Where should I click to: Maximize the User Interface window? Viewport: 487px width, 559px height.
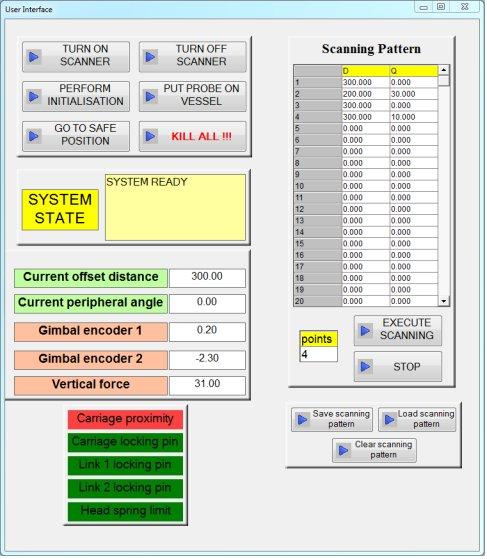coord(441,7)
